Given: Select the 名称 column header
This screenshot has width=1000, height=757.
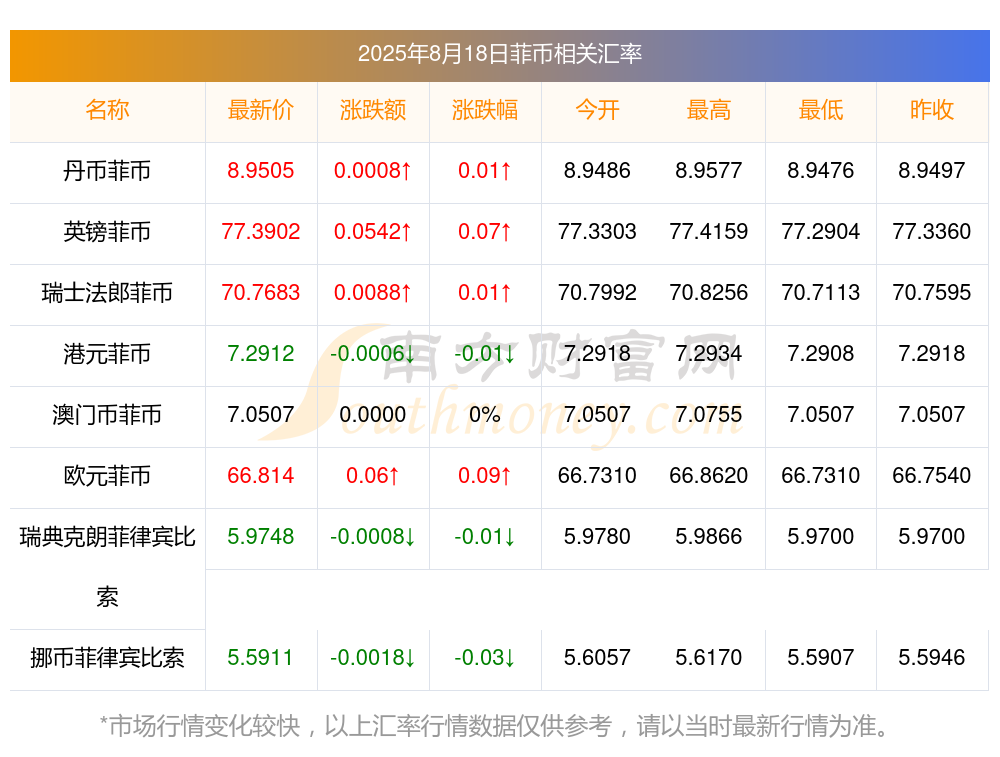Looking at the screenshot, I should point(107,110).
